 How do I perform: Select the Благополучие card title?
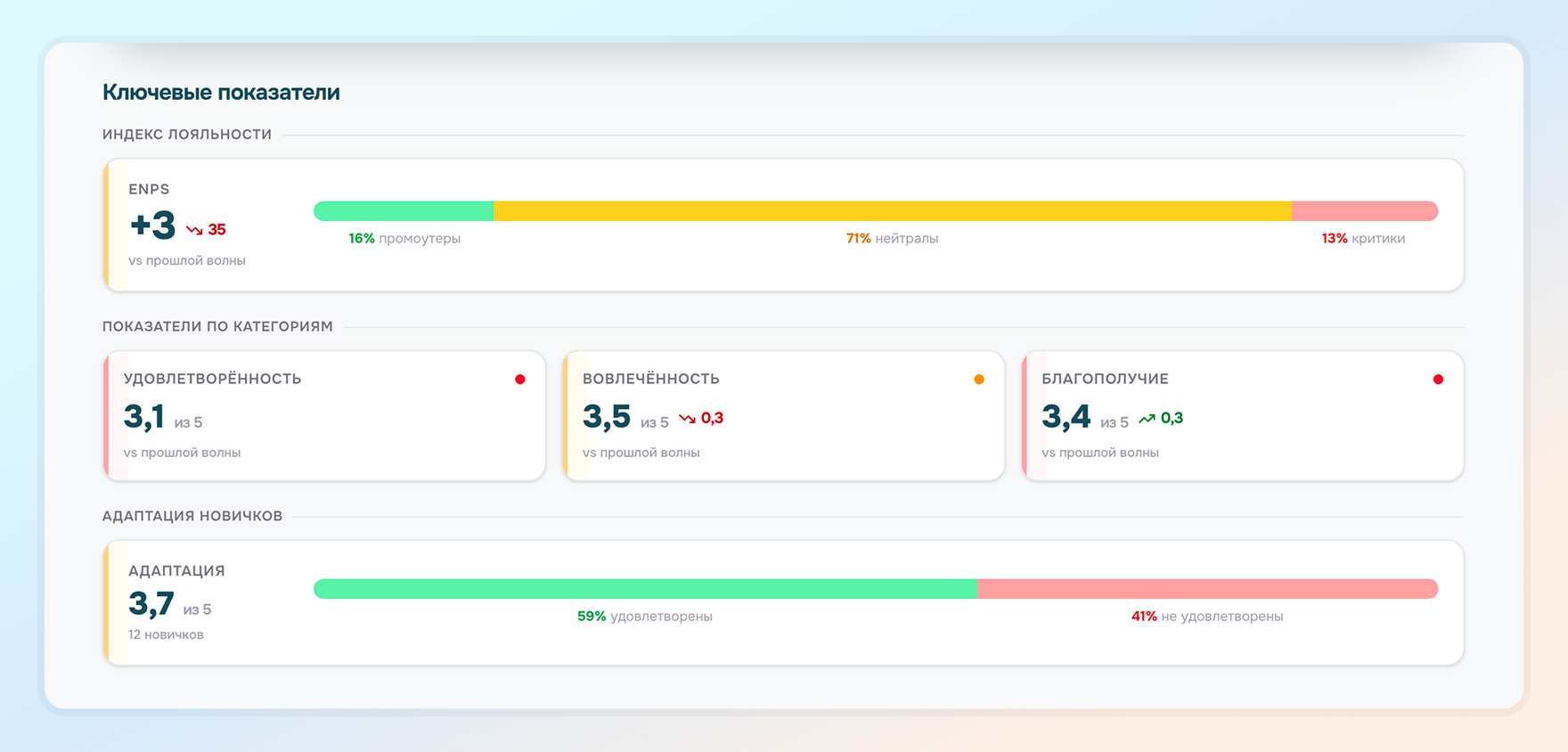coord(1106,379)
